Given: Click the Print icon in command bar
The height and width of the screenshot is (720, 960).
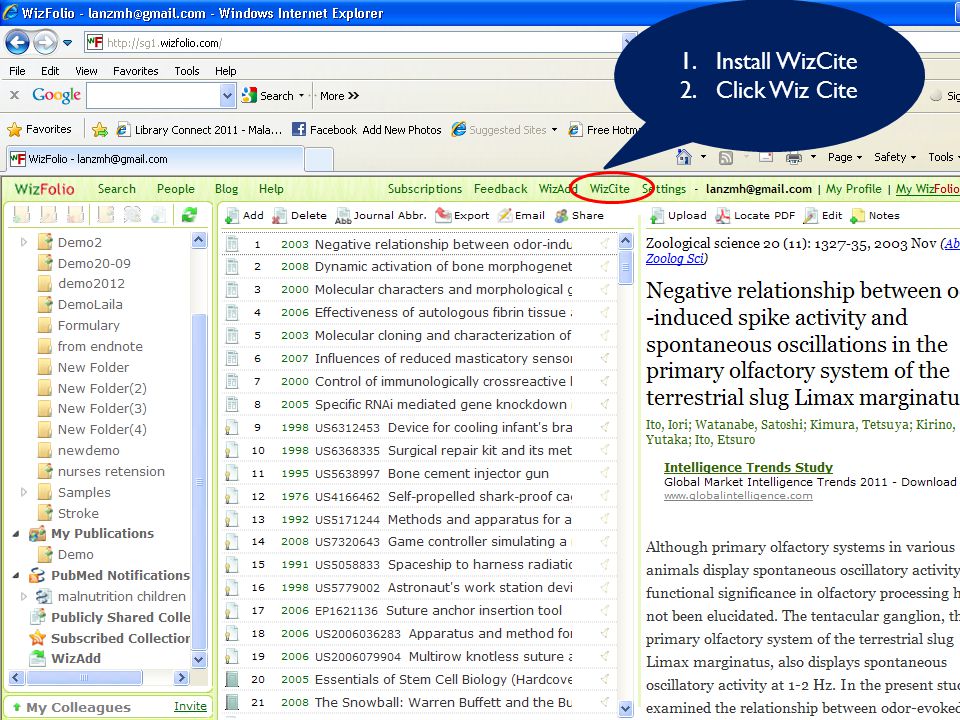Looking at the screenshot, I should 793,158.
